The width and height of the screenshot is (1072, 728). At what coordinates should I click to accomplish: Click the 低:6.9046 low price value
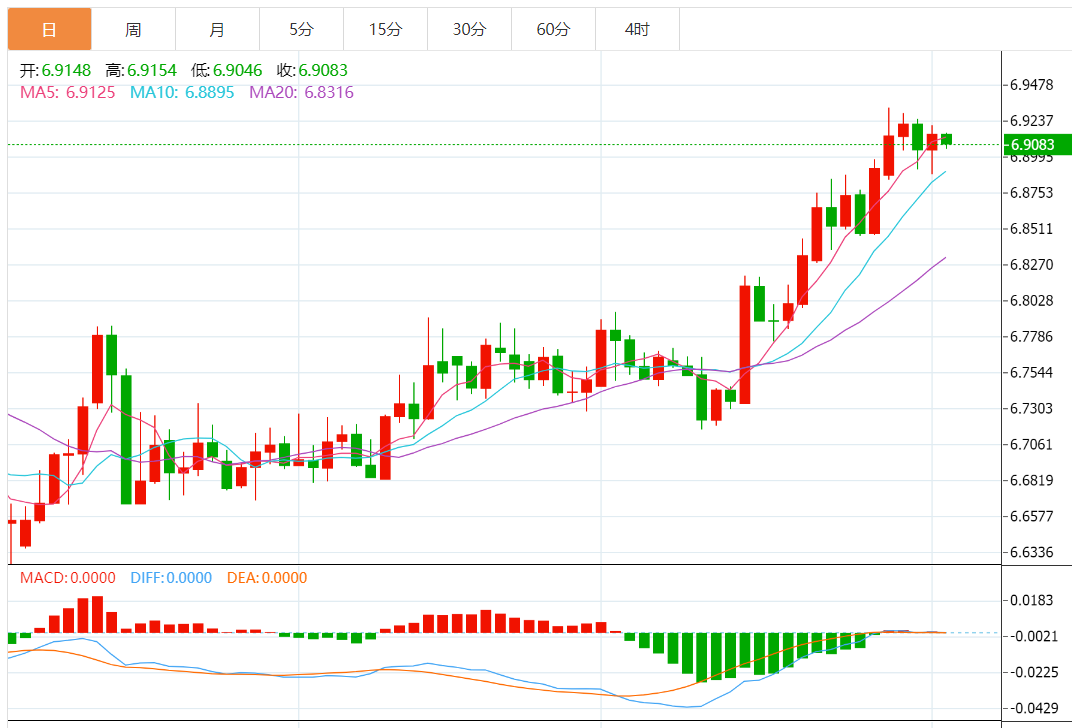click(x=226, y=70)
